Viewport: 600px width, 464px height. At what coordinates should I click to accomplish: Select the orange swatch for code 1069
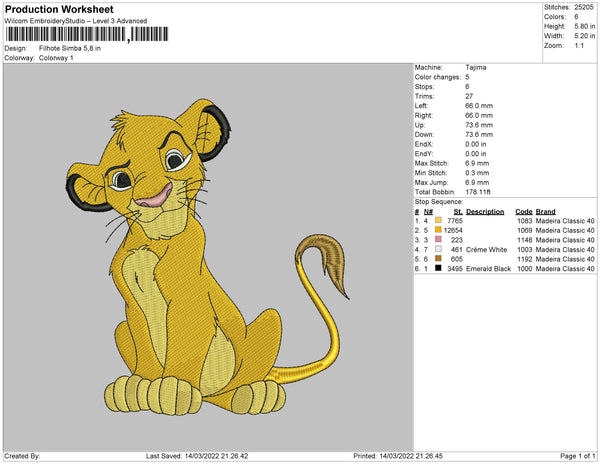pos(438,230)
